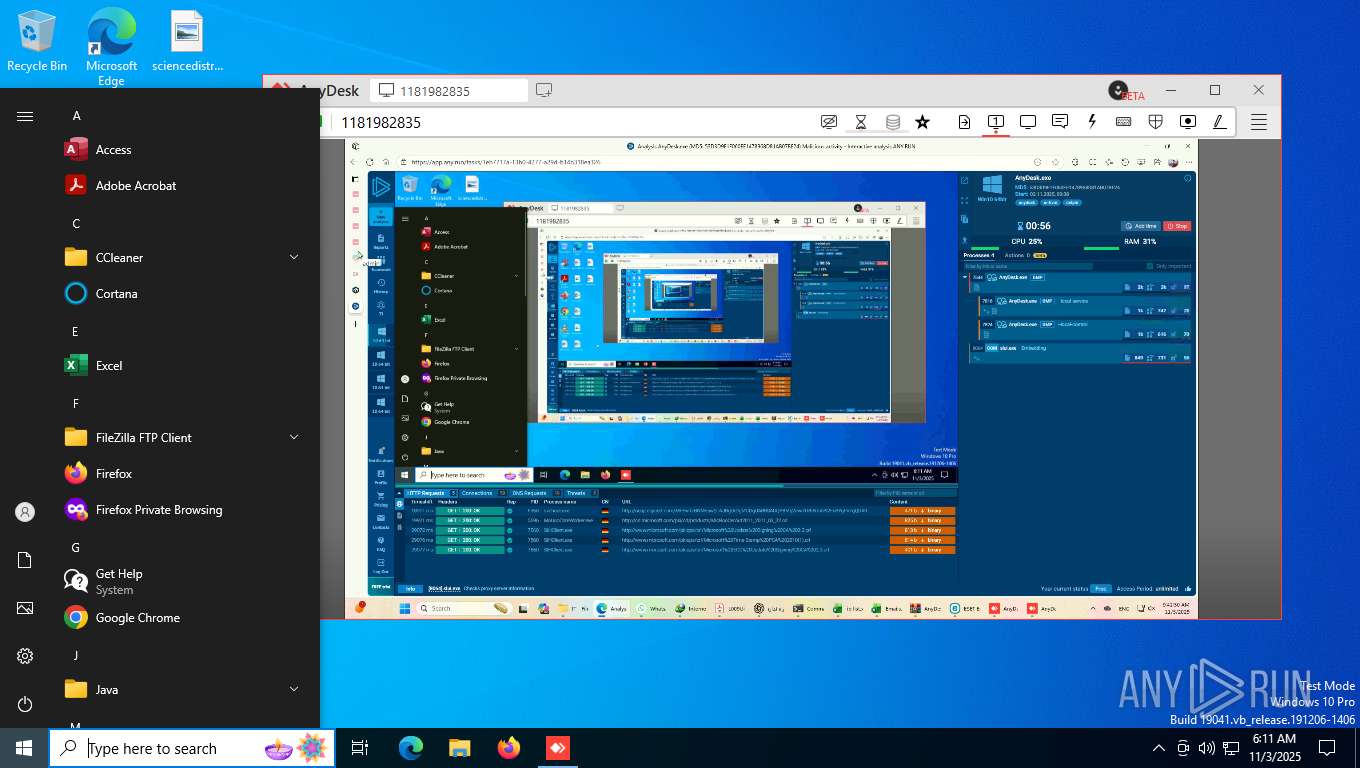Open letter A app index header

click(x=76, y=116)
